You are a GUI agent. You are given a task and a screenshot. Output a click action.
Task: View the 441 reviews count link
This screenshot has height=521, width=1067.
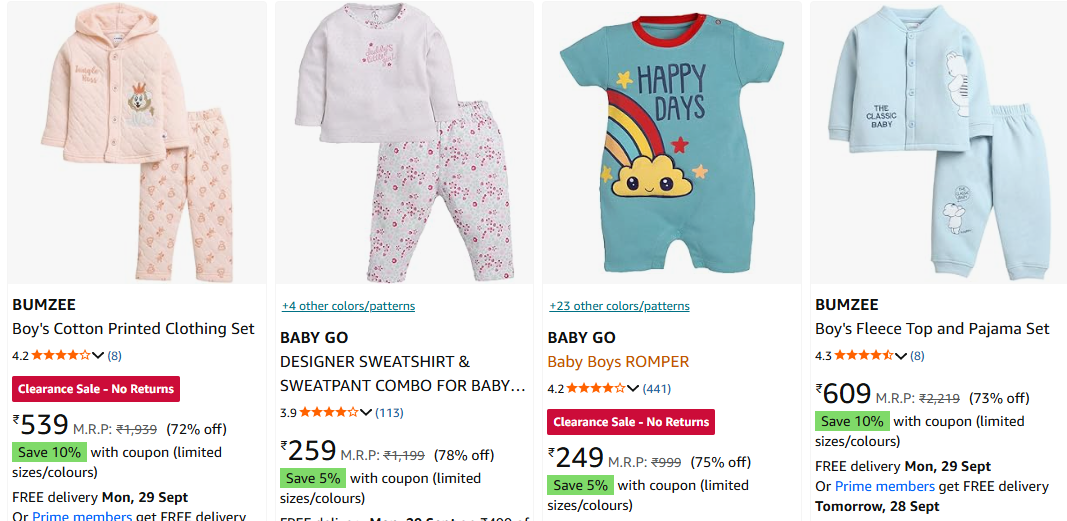coord(656,388)
